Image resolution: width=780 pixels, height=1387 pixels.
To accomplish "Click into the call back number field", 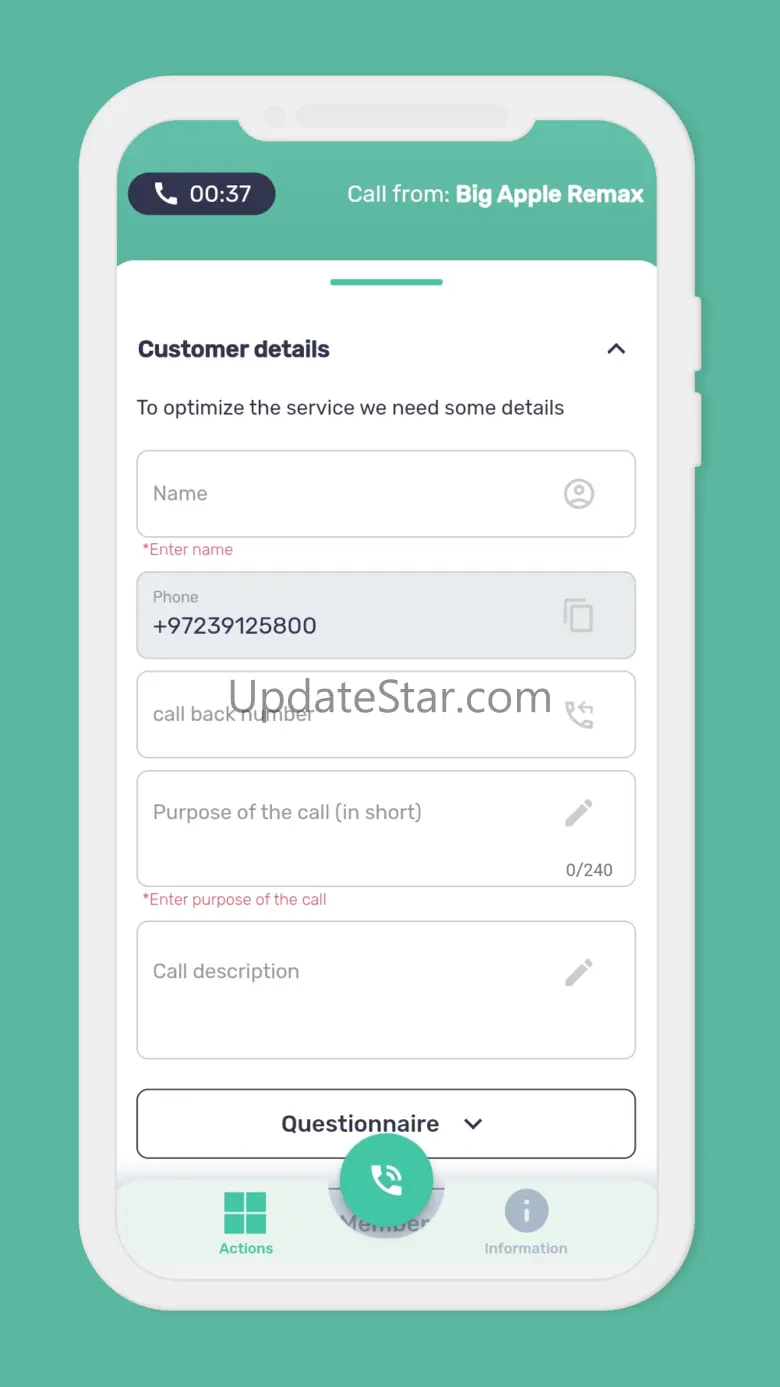I will coord(386,714).
